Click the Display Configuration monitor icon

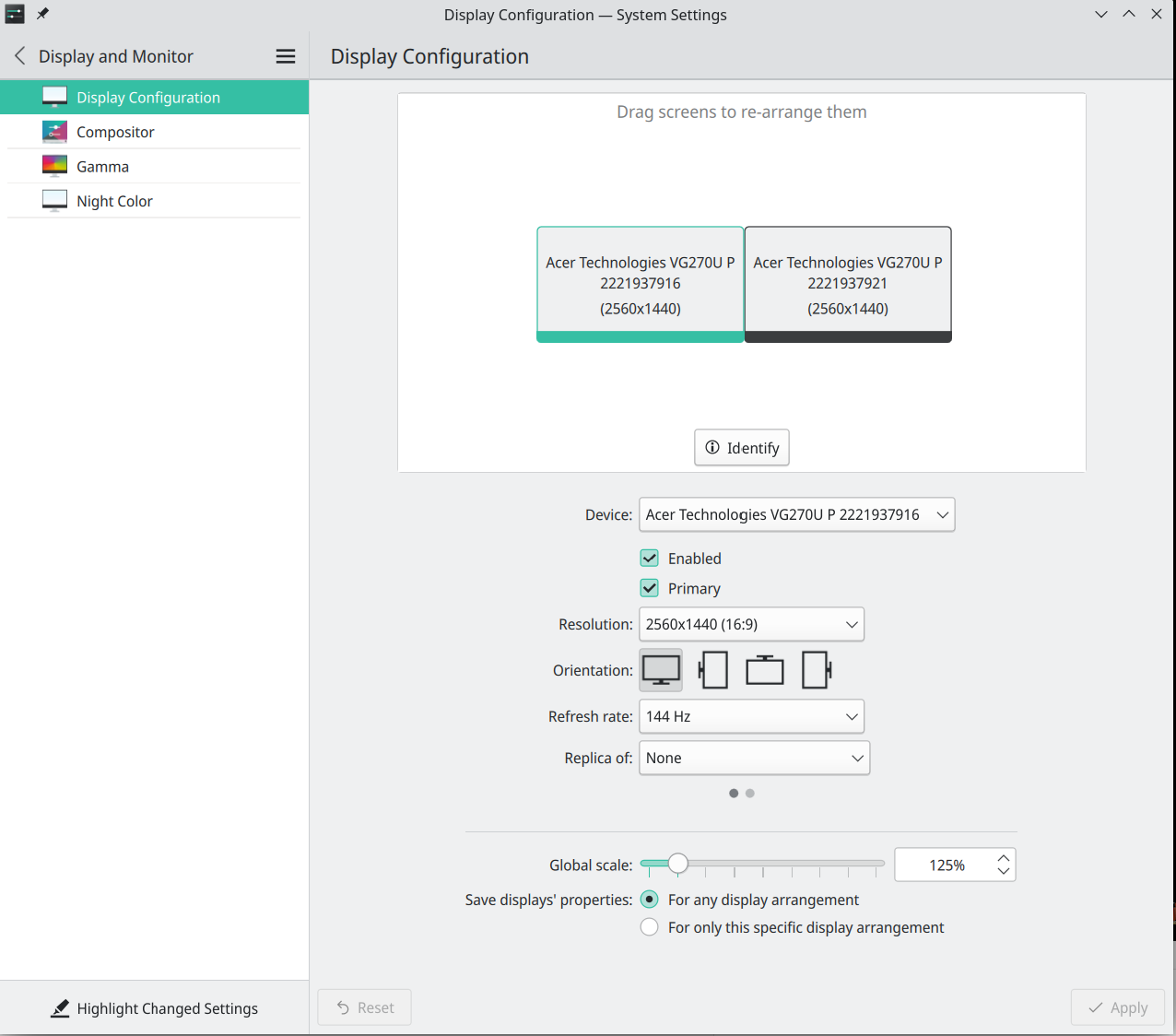[54, 97]
